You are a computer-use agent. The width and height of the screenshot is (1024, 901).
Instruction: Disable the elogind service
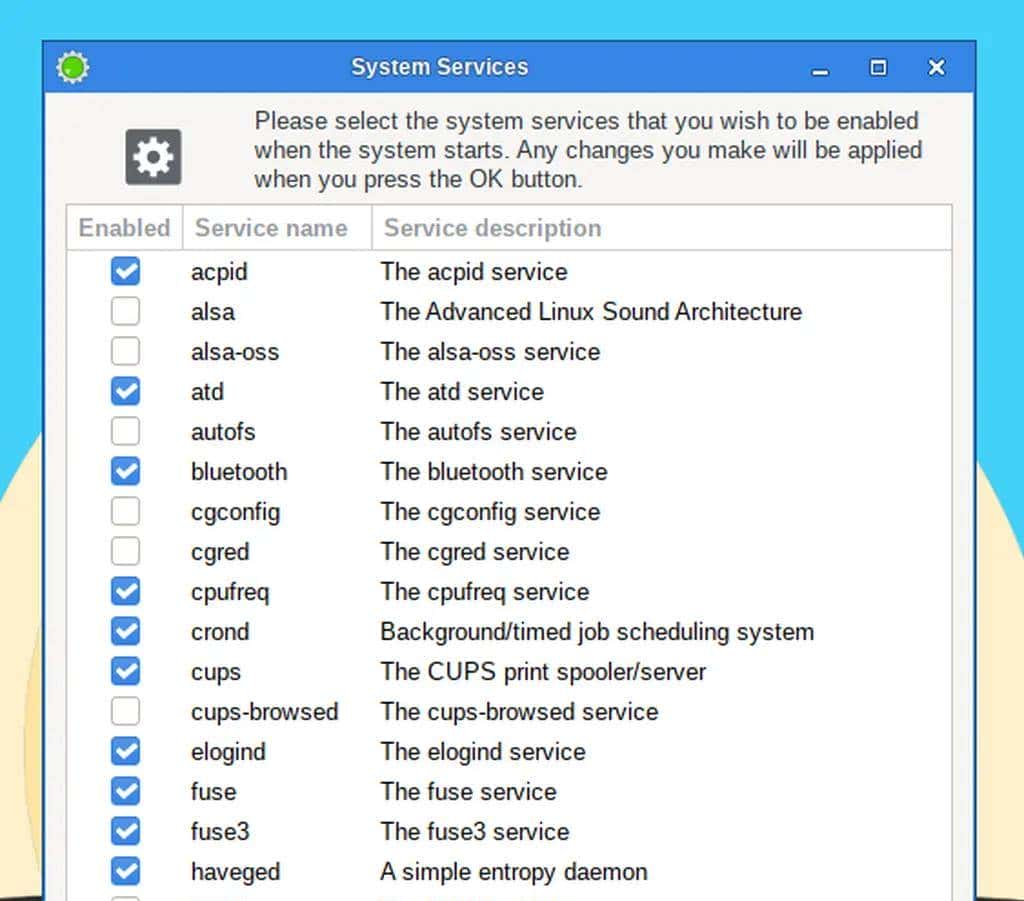pos(125,751)
